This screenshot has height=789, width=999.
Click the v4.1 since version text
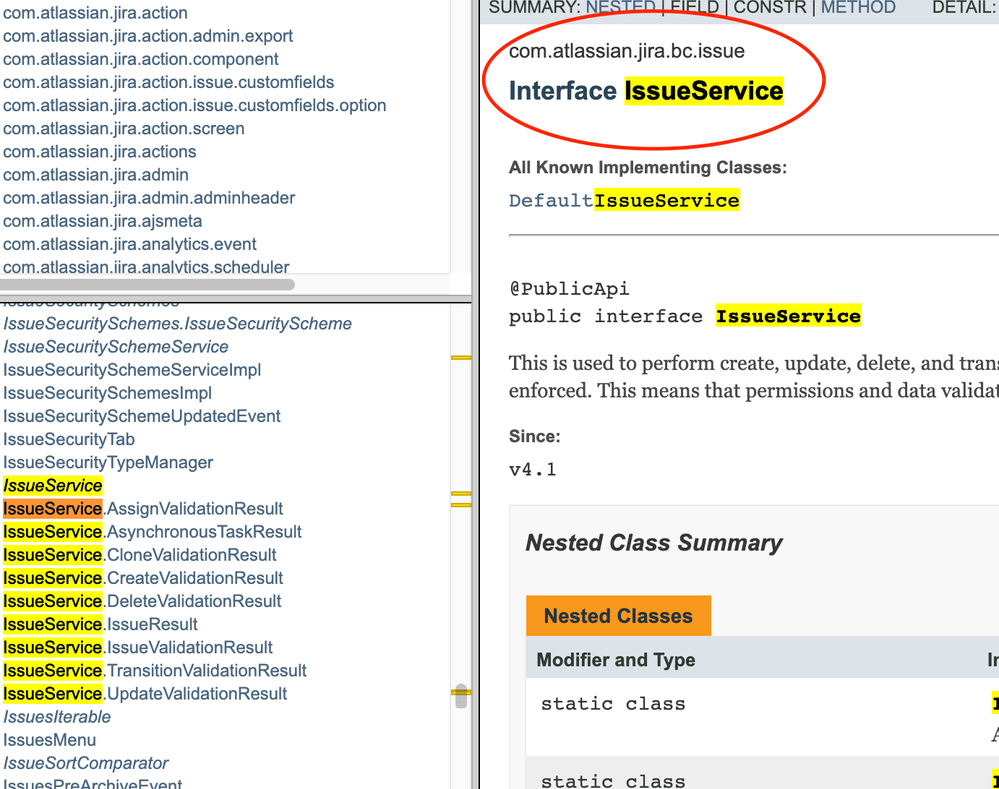point(533,470)
